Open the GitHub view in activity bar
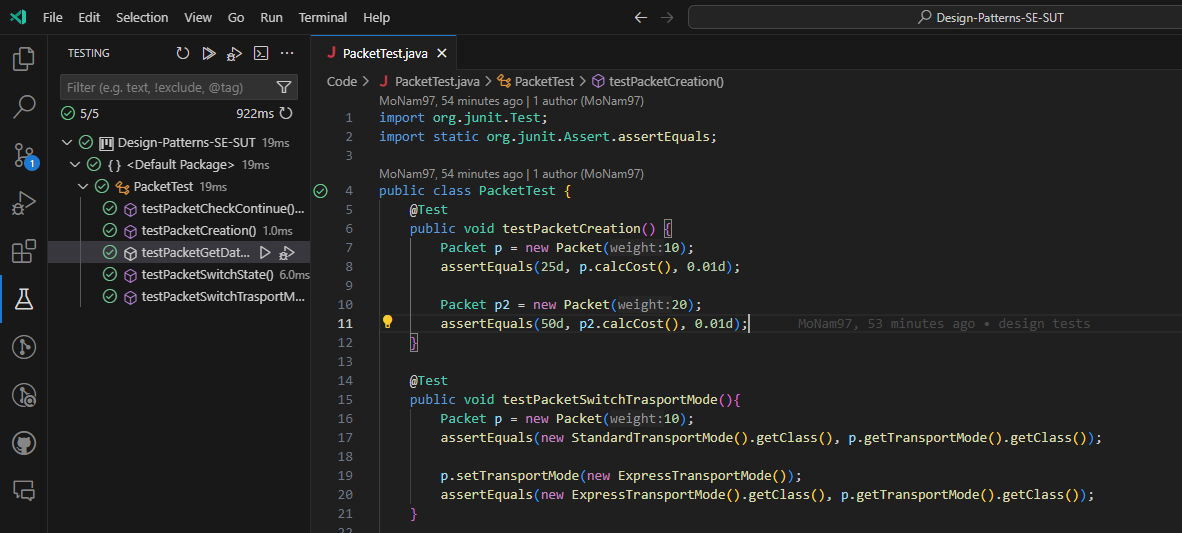 24,443
